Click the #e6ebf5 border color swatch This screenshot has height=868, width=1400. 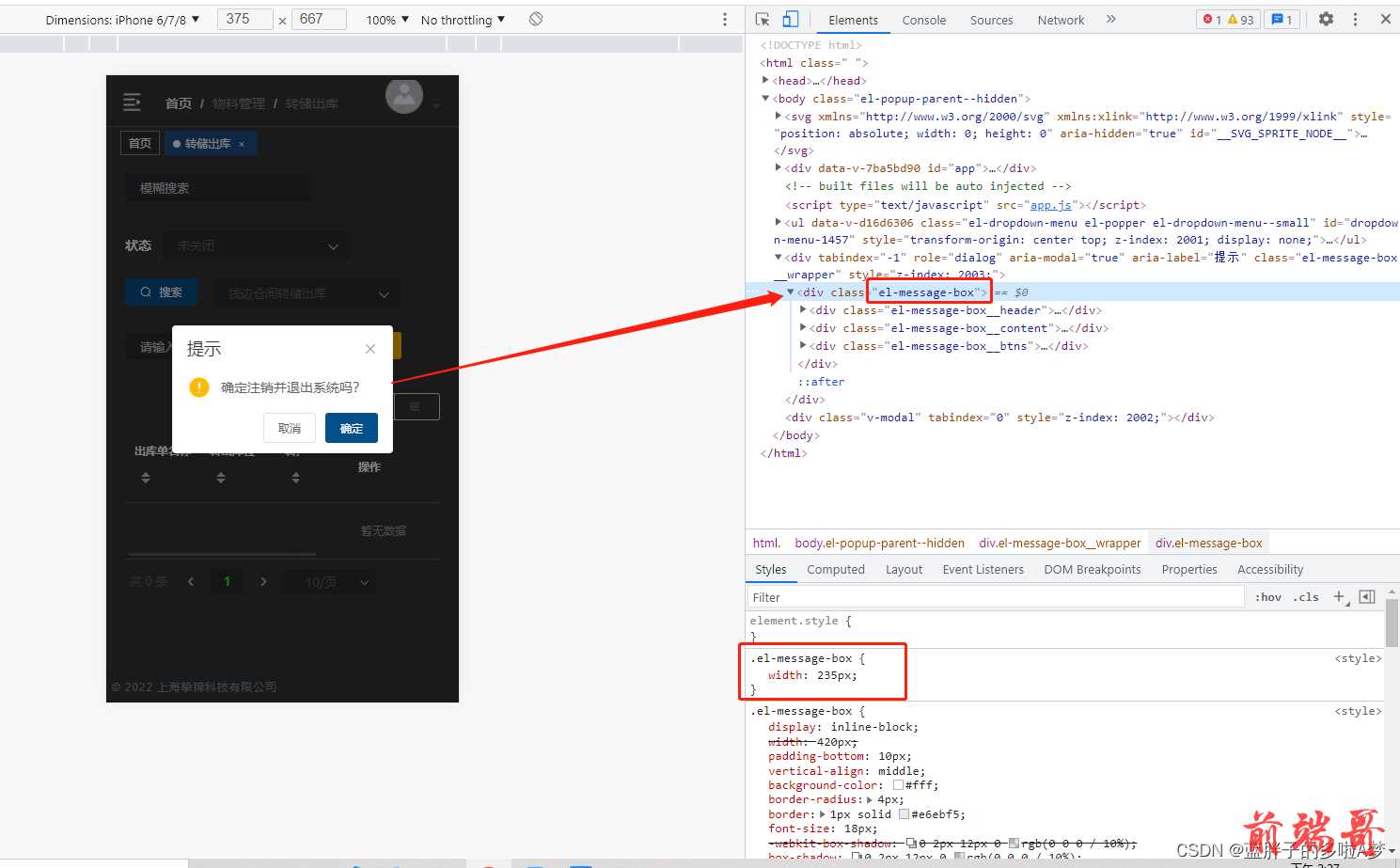click(904, 814)
